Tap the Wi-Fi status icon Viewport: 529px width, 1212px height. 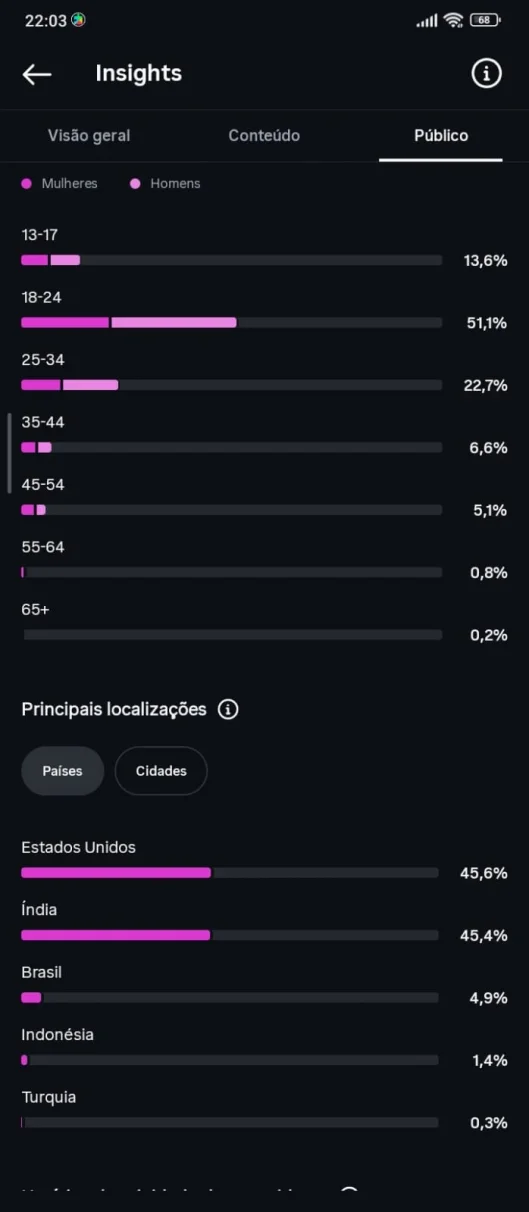[x=454, y=20]
